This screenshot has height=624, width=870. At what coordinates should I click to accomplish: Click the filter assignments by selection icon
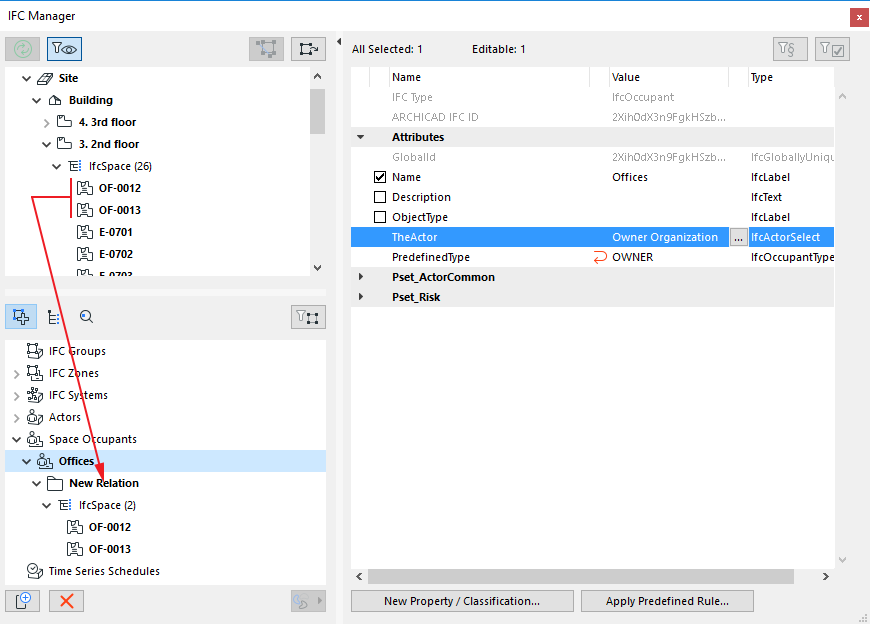308,317
